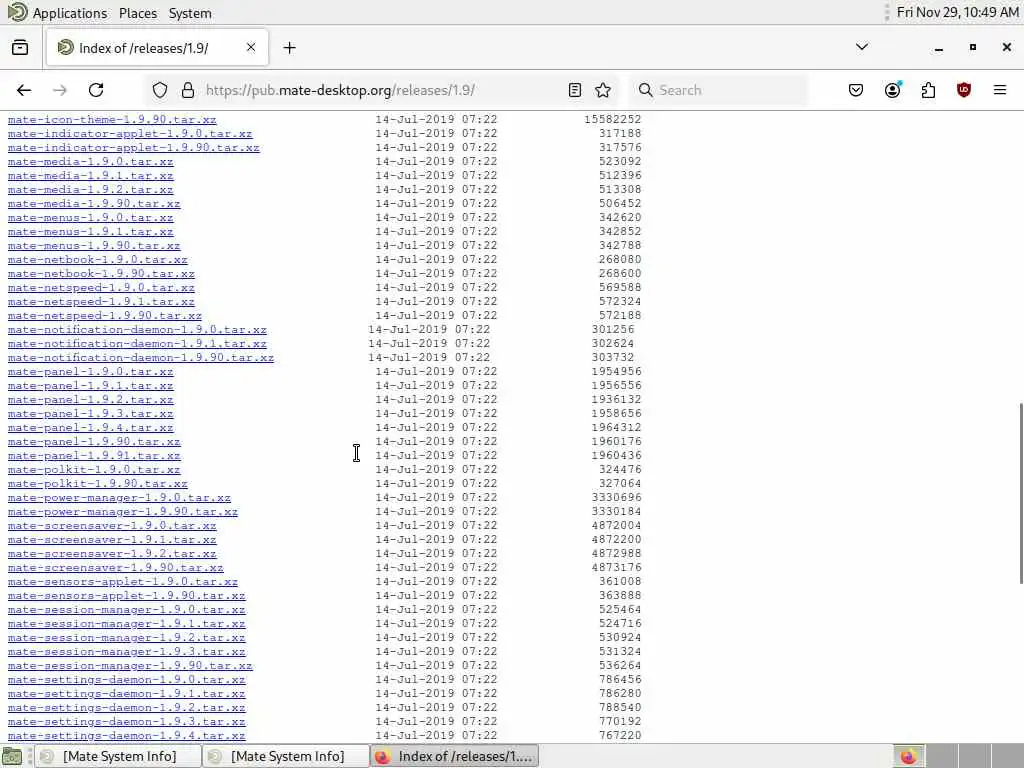Viewport: 1024px width, 768px height.
Task: Open mate-notification-daemon-1.9.0.tar.xz link
Action: pos(137,330)
